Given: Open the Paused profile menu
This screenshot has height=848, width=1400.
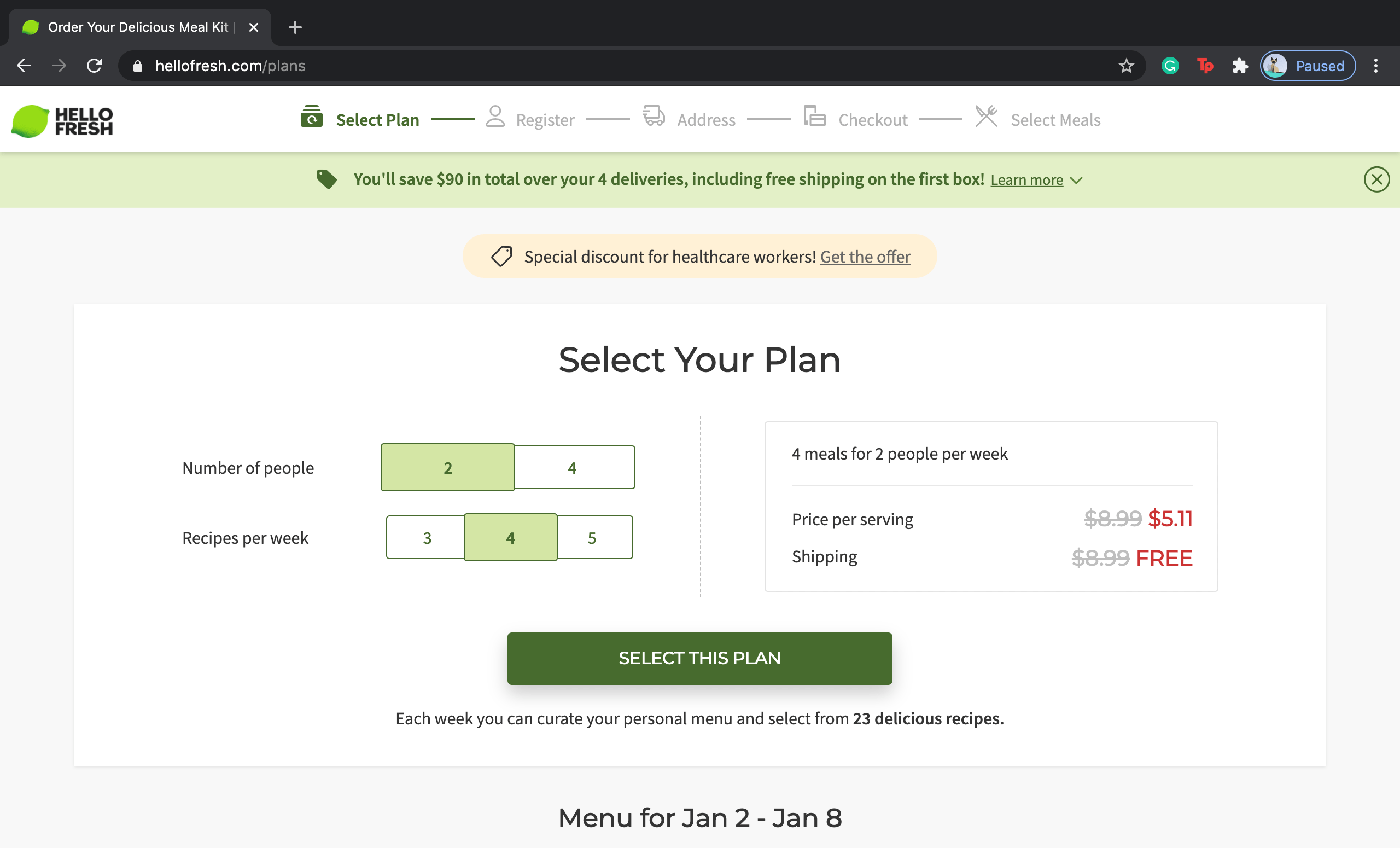Looking at the screenshot, I should click(x=1308, y=66).
